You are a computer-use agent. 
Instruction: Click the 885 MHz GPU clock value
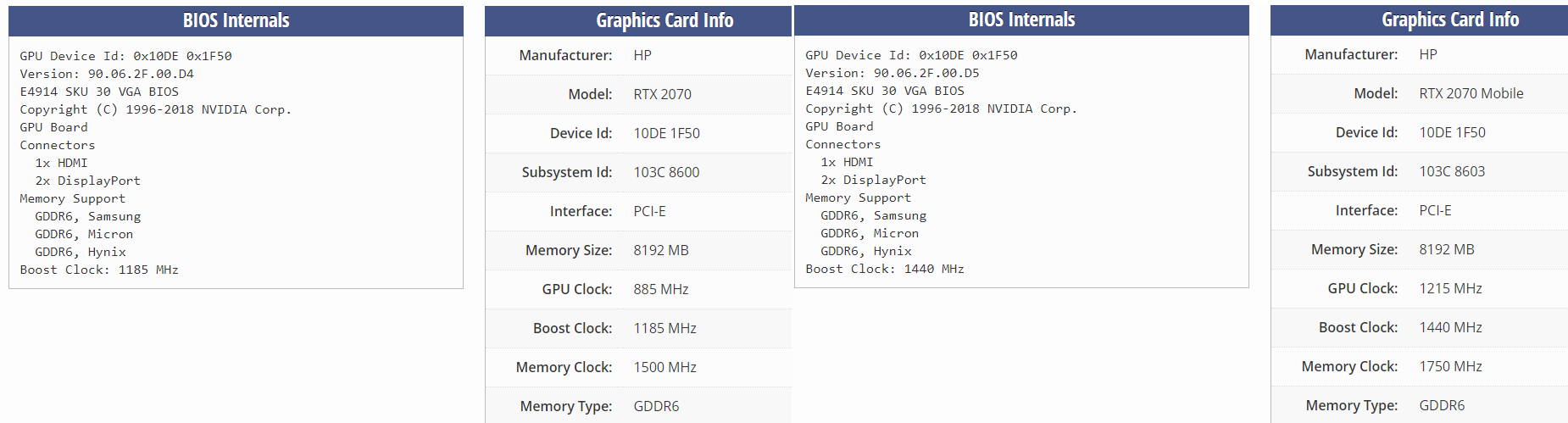[660, 289]
